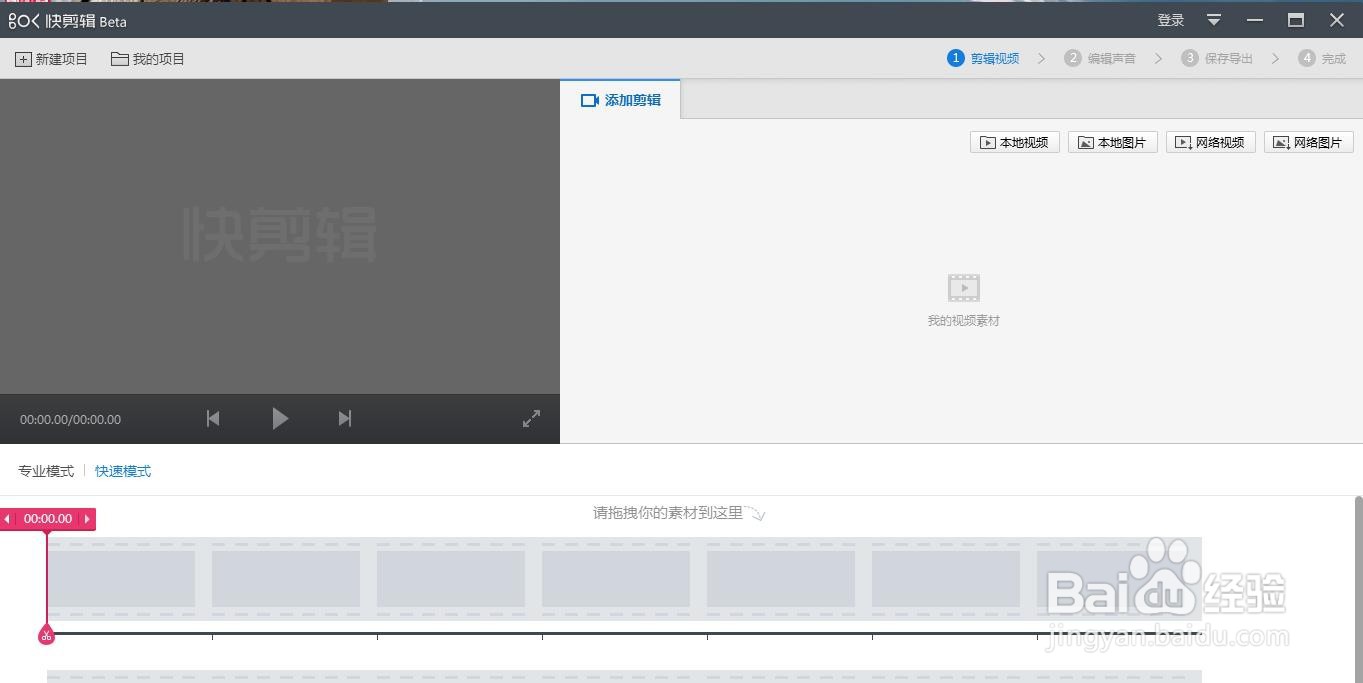1363x683 pixels.
Task: Play the preview video
Action: [280, 418]
